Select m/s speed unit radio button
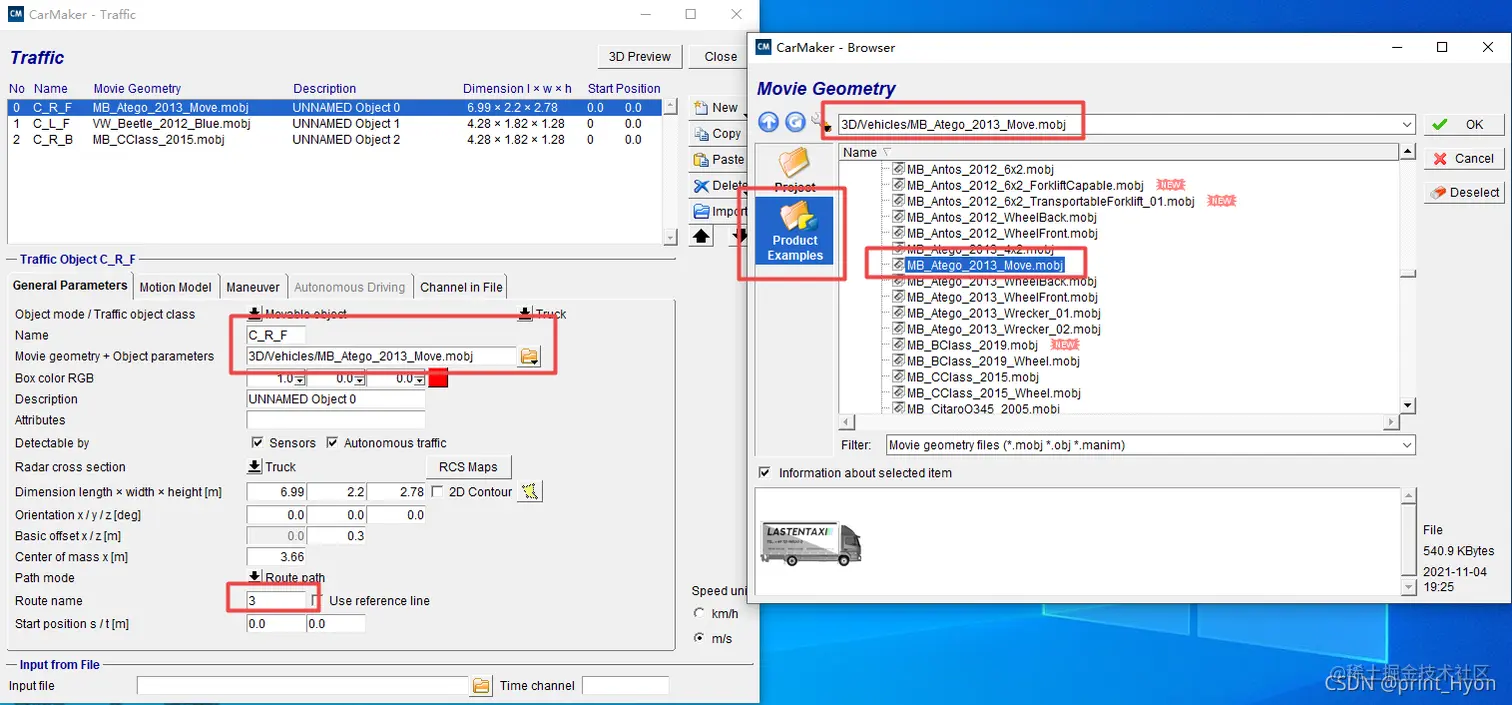1512x705 pixels. click(x=699, y=638)
